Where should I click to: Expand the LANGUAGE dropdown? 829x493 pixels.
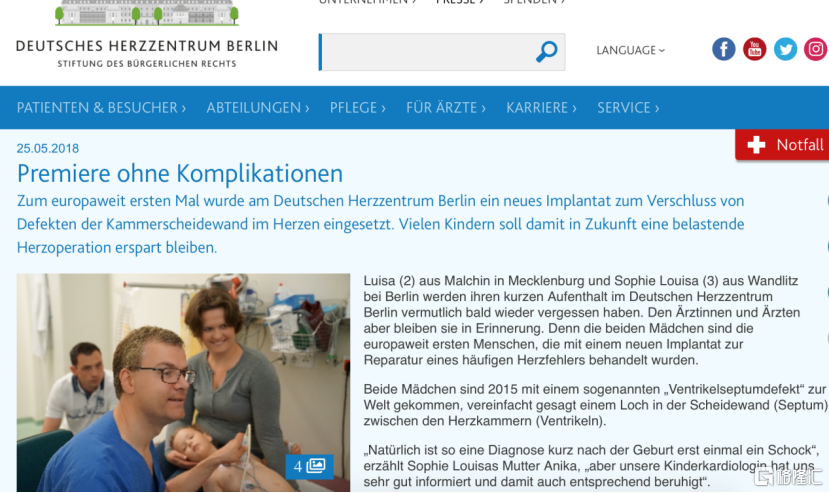[x=630, y=50]
